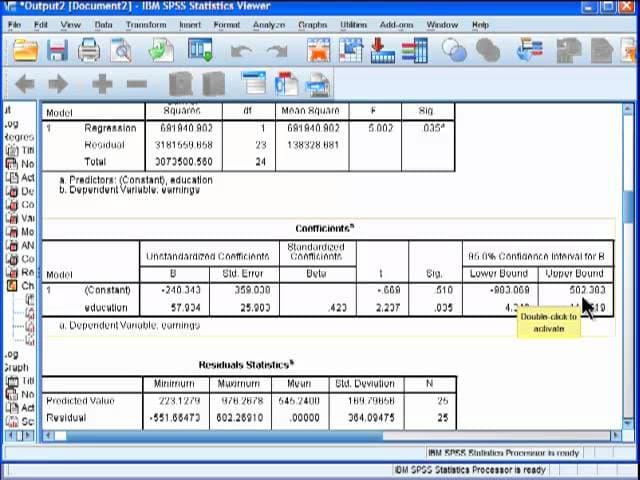Screen dimensions: 640x480
Task: Click the red down-arrow variables icon
Action: tap(382, 50)
